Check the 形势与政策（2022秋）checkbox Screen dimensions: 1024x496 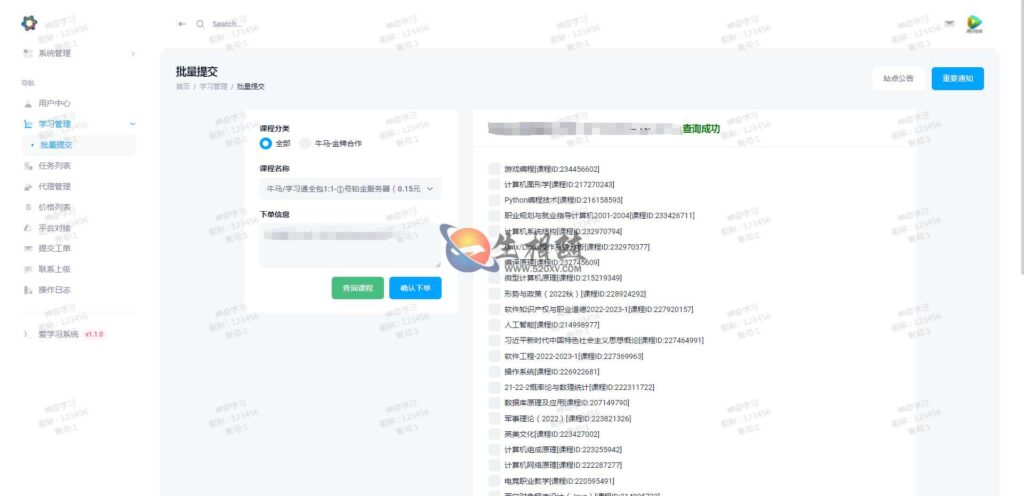click(x=494, y=294)
